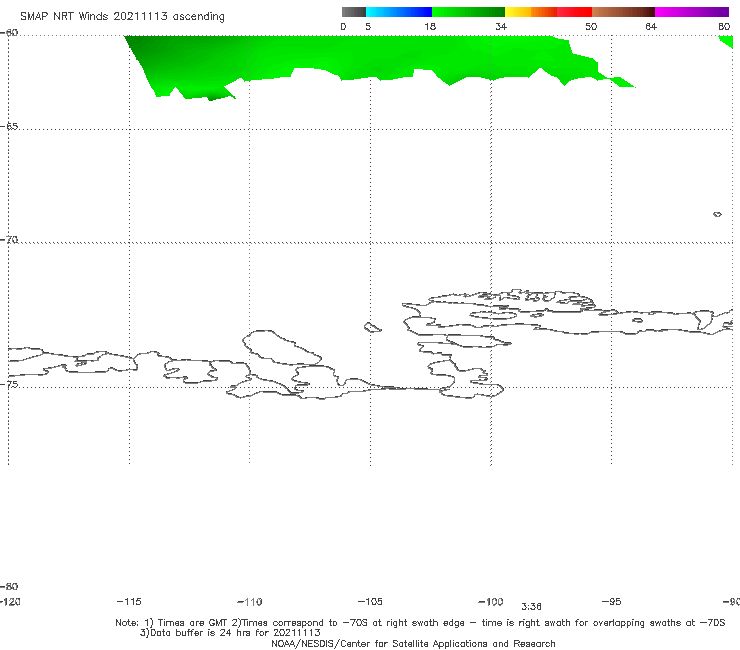Click the small island outline near -105 longitude
The height and width of the screenshot is (650, 740).
tap(372, 327)
